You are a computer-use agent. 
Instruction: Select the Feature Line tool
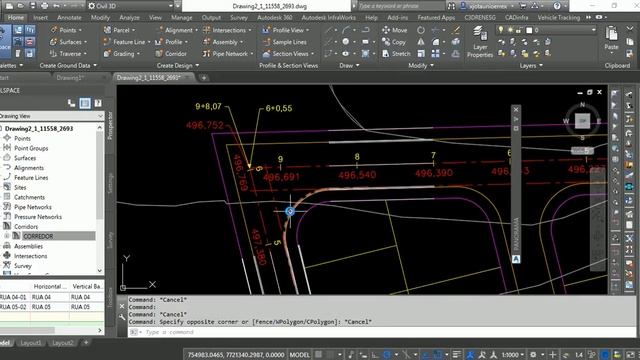pos(127,42)
